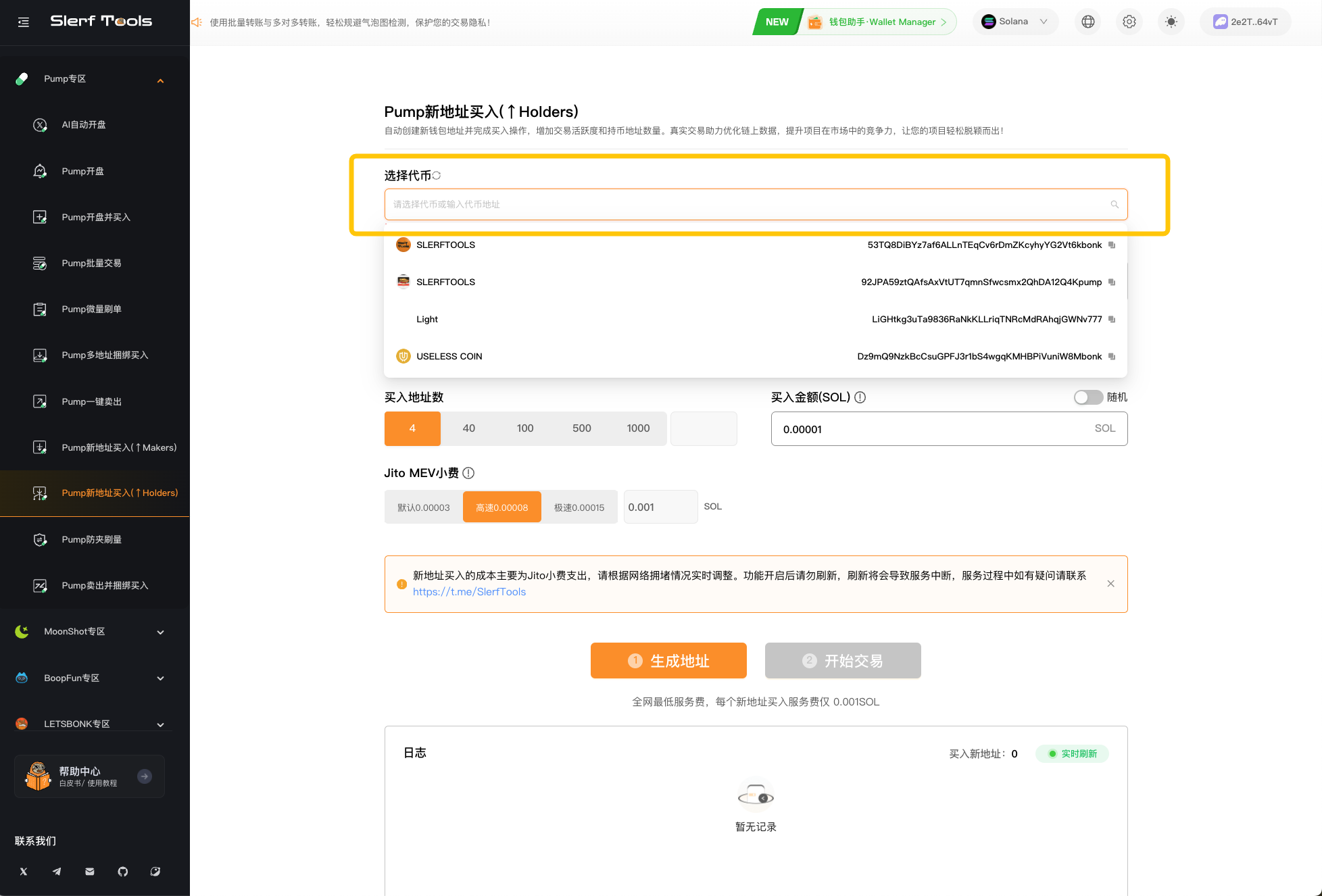
Task: Select SLERFTOOLS token ending in pump
Action: (x=756, y=282)
